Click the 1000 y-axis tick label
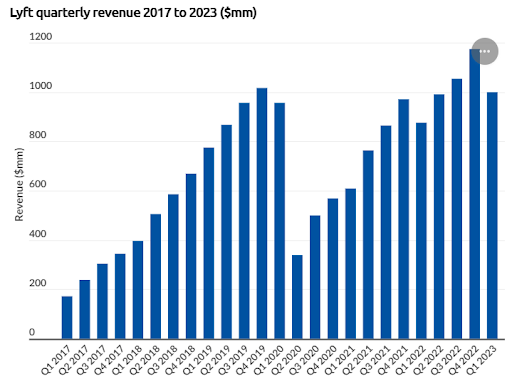This screenshot has width=512, height=384. (41, 86)
